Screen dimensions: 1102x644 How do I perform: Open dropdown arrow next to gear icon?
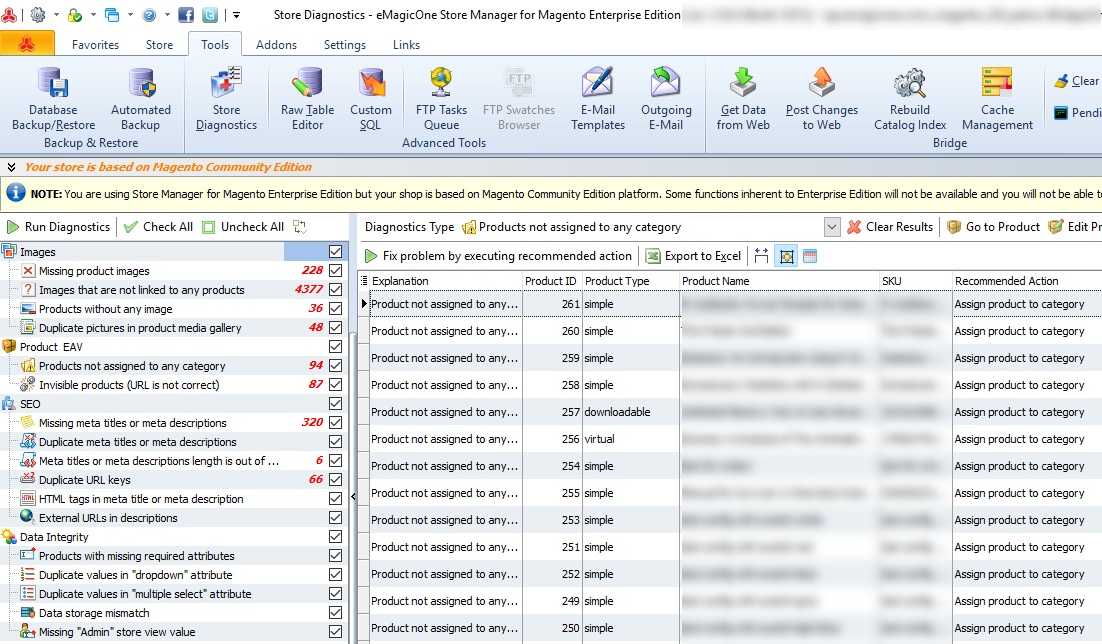click(x=56, y=15)
